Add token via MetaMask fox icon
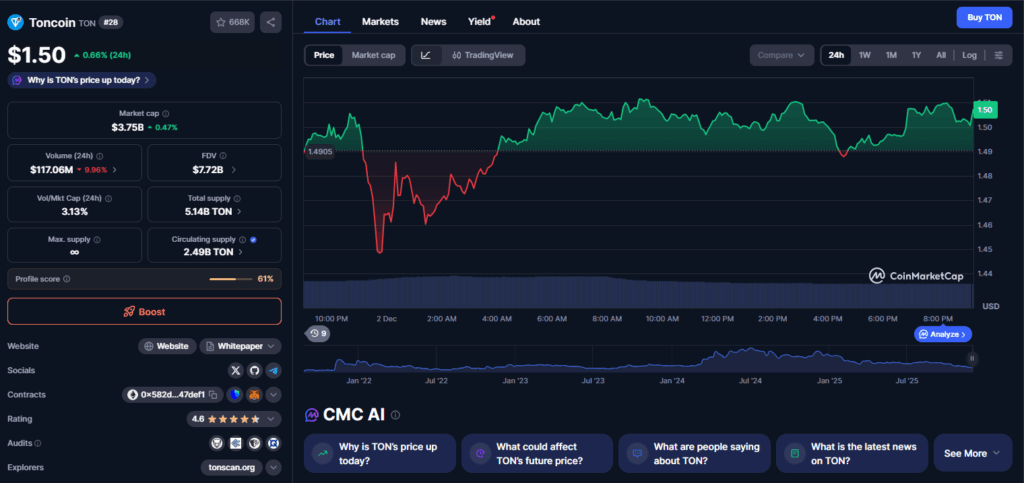This screenshot has height=483, width=1024. [254, 395]
